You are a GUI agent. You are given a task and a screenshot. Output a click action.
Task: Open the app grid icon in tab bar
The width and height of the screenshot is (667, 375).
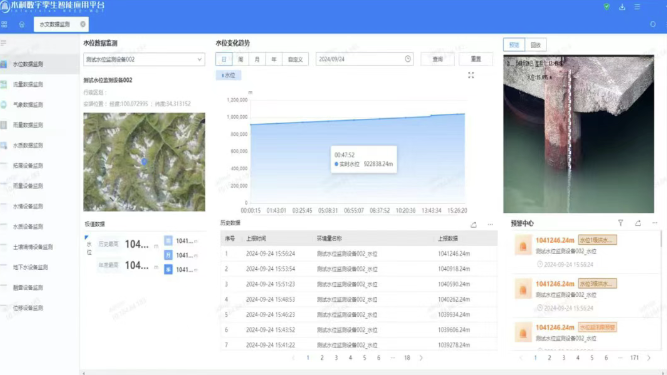[x=4, y=24]
